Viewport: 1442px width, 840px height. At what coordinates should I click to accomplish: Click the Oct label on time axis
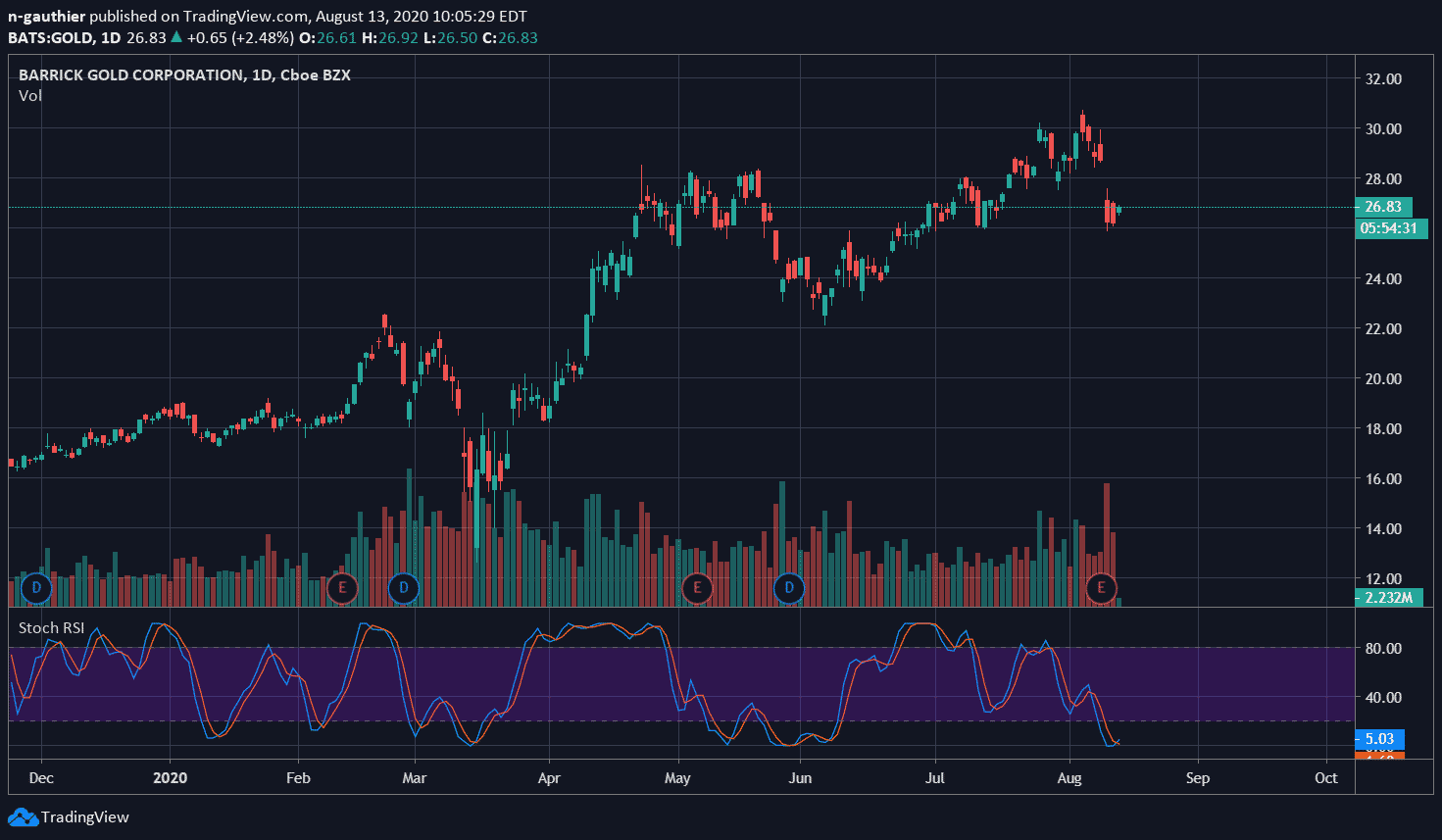(x=1326, y=778)
